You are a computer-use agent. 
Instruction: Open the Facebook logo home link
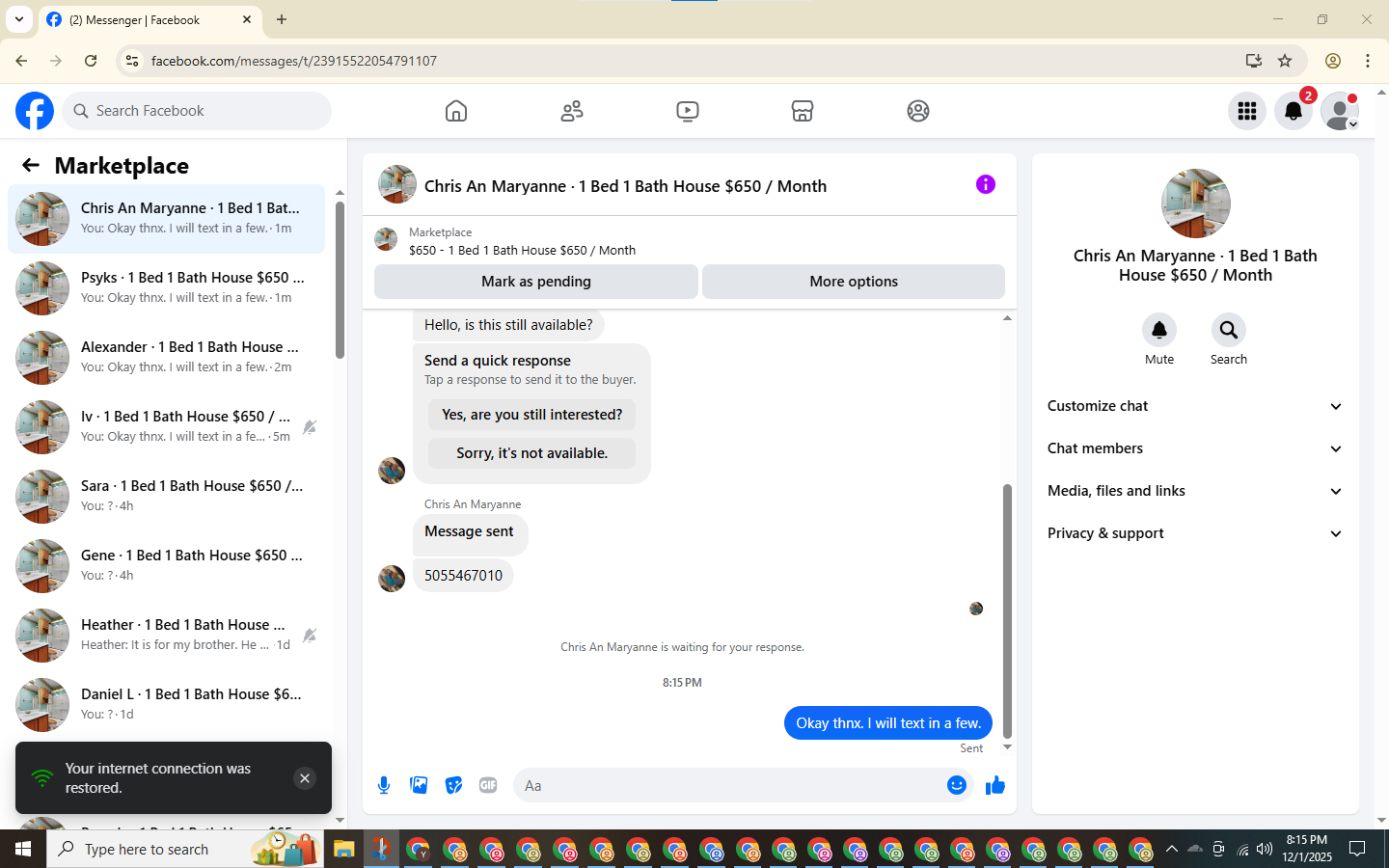35,111
